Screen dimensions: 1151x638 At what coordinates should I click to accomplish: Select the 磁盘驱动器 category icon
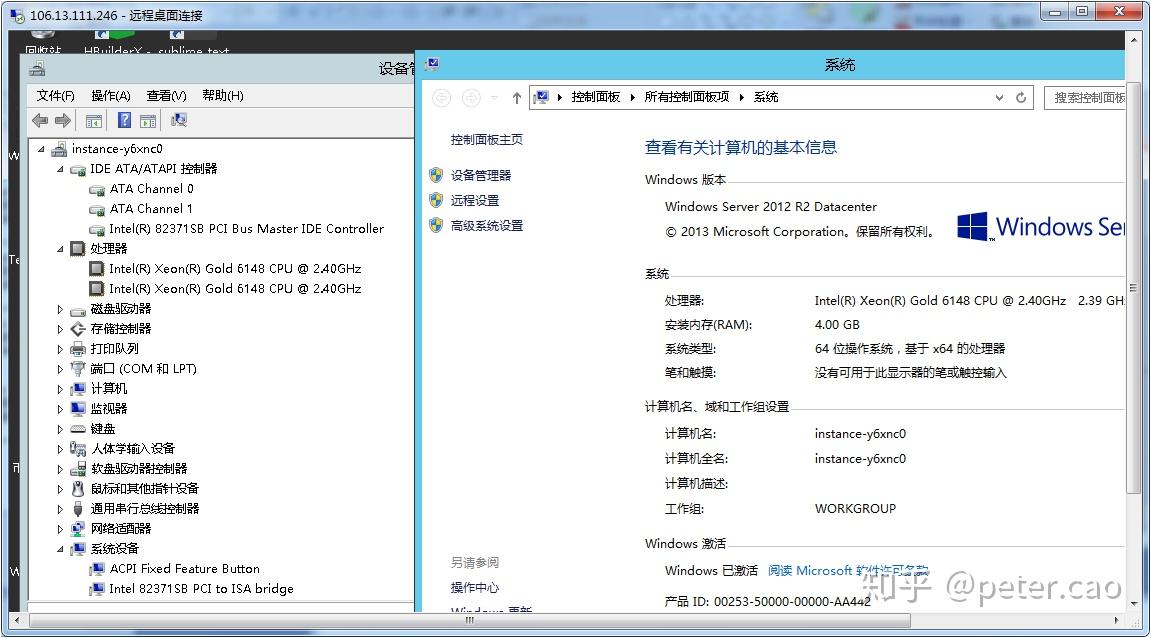(79, 310)
